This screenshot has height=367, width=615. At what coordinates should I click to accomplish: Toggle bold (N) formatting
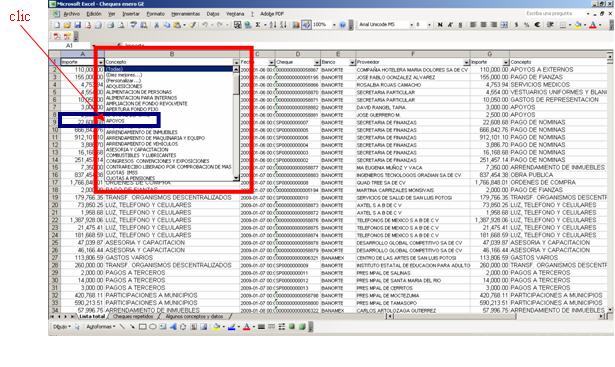(x=440, y=25)
